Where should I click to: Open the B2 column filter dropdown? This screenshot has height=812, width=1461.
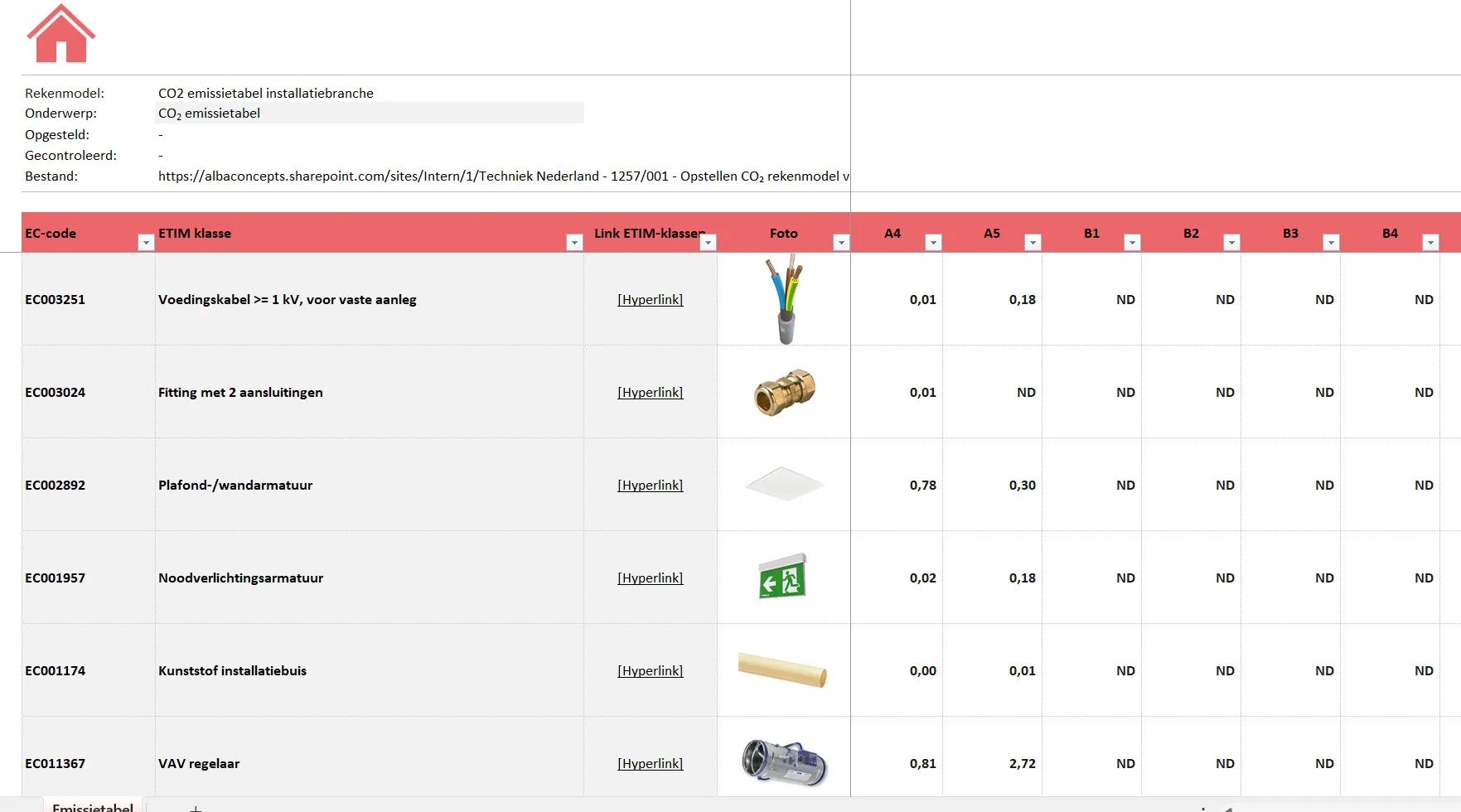pos(1231,242)
